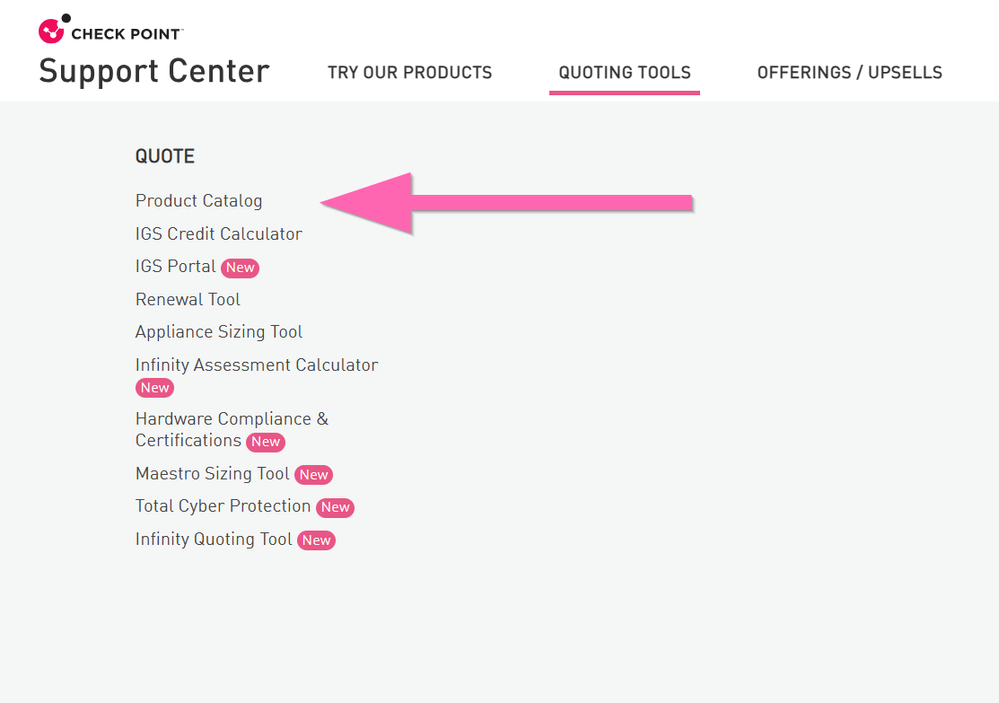Select the QUOTING TOOLS tab
Image resolution: width=999 pixels, height=703 pixels.
[x=624, y=73]
